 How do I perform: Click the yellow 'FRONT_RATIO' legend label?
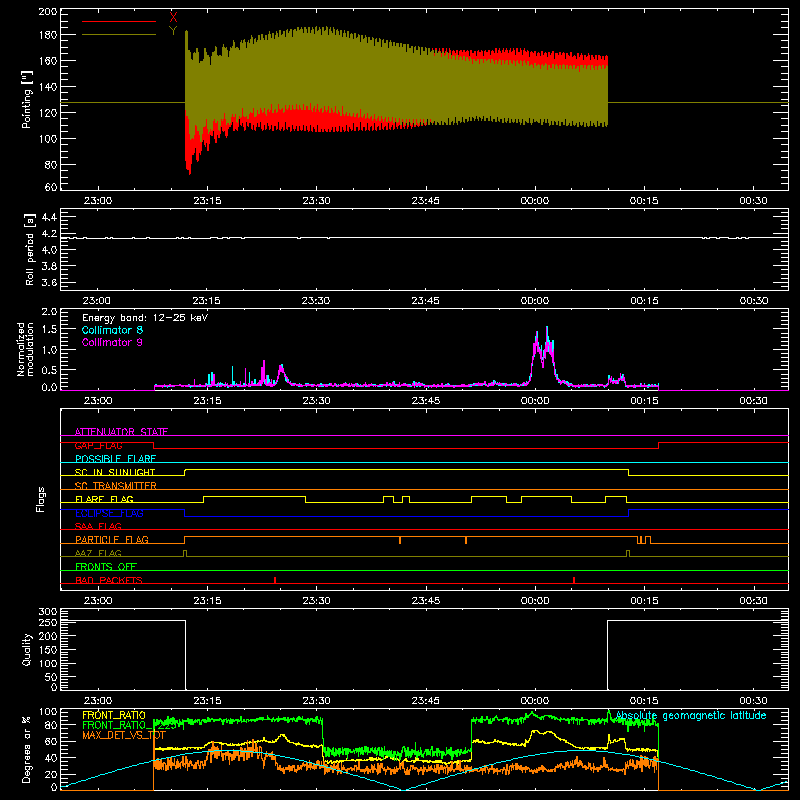[114, 715]
